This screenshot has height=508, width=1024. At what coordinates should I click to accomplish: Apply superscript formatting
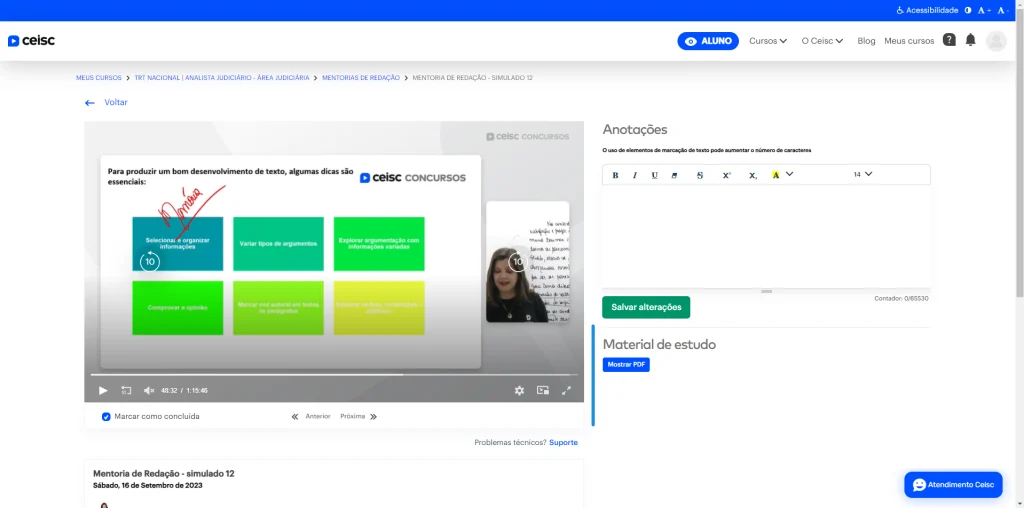pos(726,175)
